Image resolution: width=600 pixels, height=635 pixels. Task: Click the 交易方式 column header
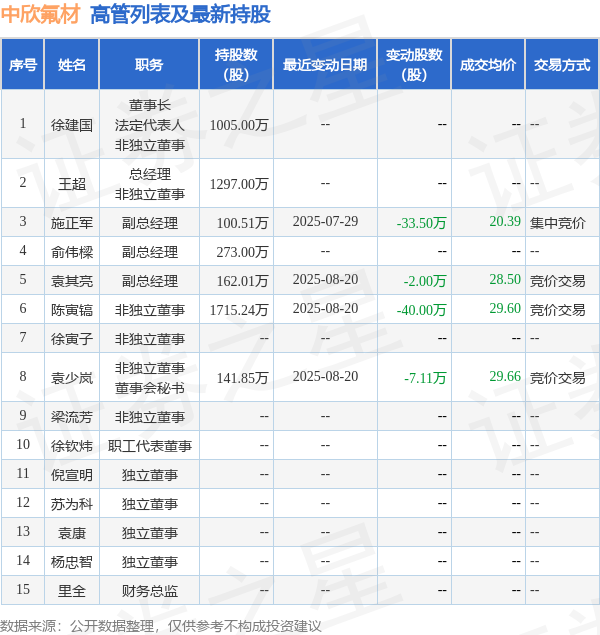pyautogui.click(x=562, y=64)
